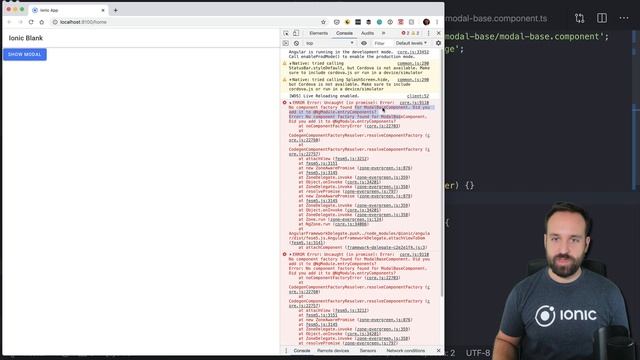Click the SHOW MODAL button
Image resolution: width=640 pixels, height=360 pixels.
tap(24, 54)
